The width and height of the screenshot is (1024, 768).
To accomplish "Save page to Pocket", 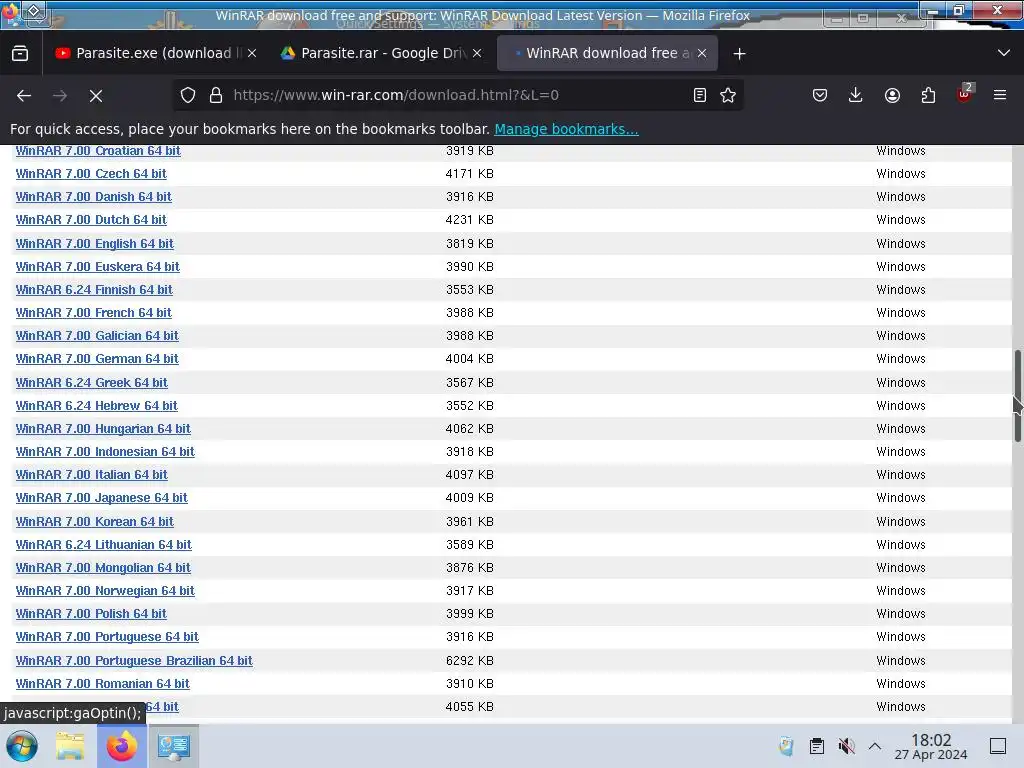I will [x=820, y=95].
